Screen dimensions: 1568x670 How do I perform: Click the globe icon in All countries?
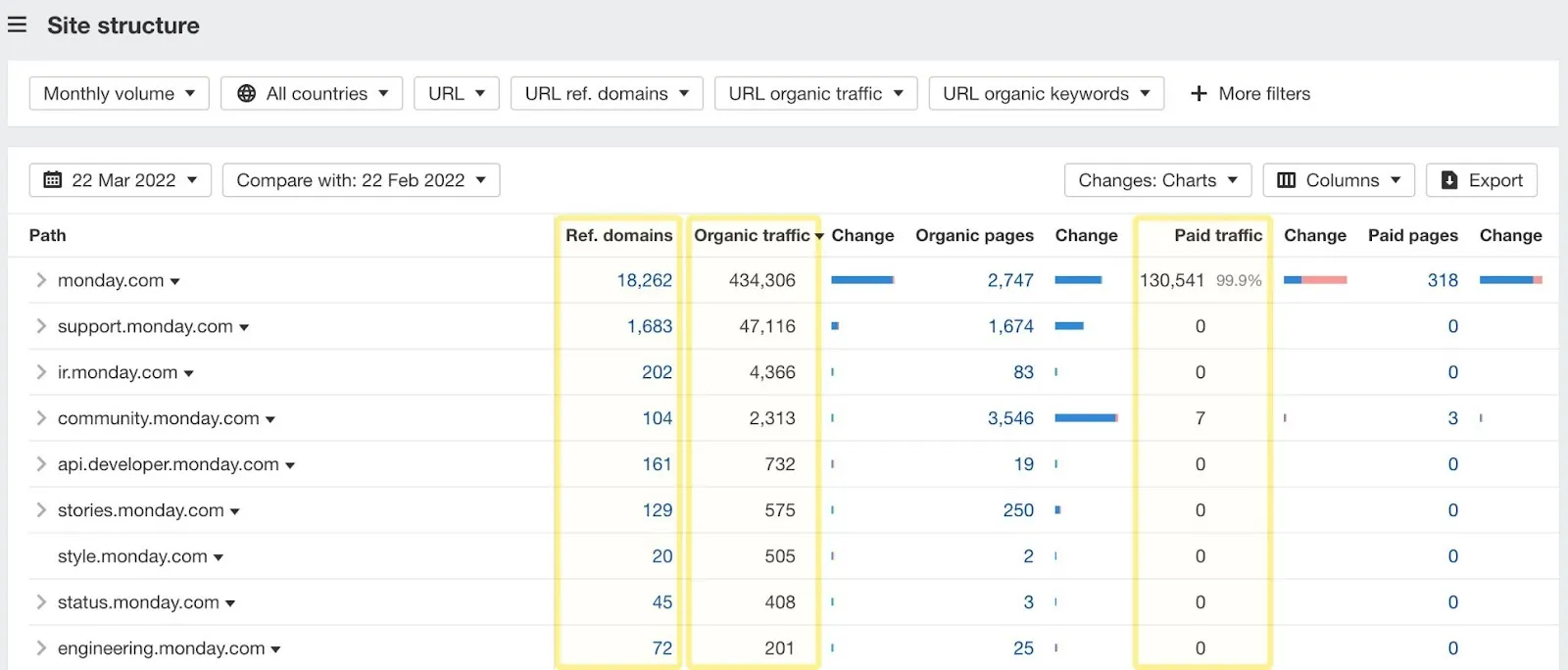pos(247,93)
